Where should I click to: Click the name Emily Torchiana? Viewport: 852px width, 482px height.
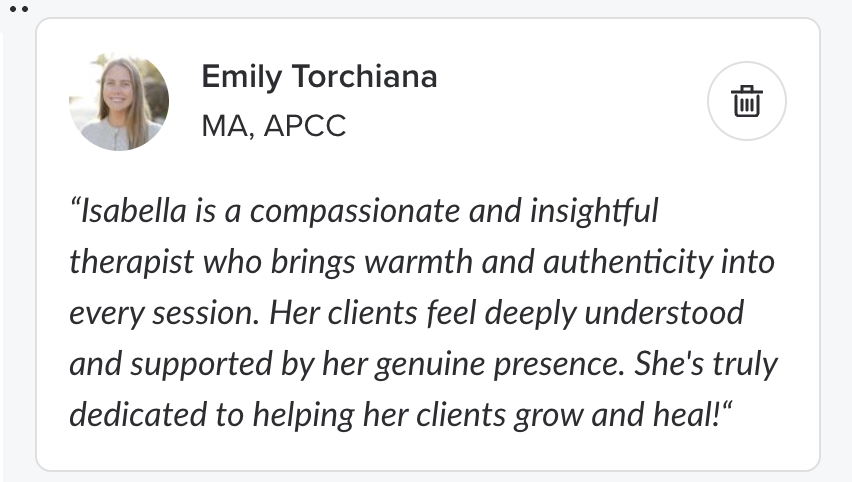coord(319,77)
